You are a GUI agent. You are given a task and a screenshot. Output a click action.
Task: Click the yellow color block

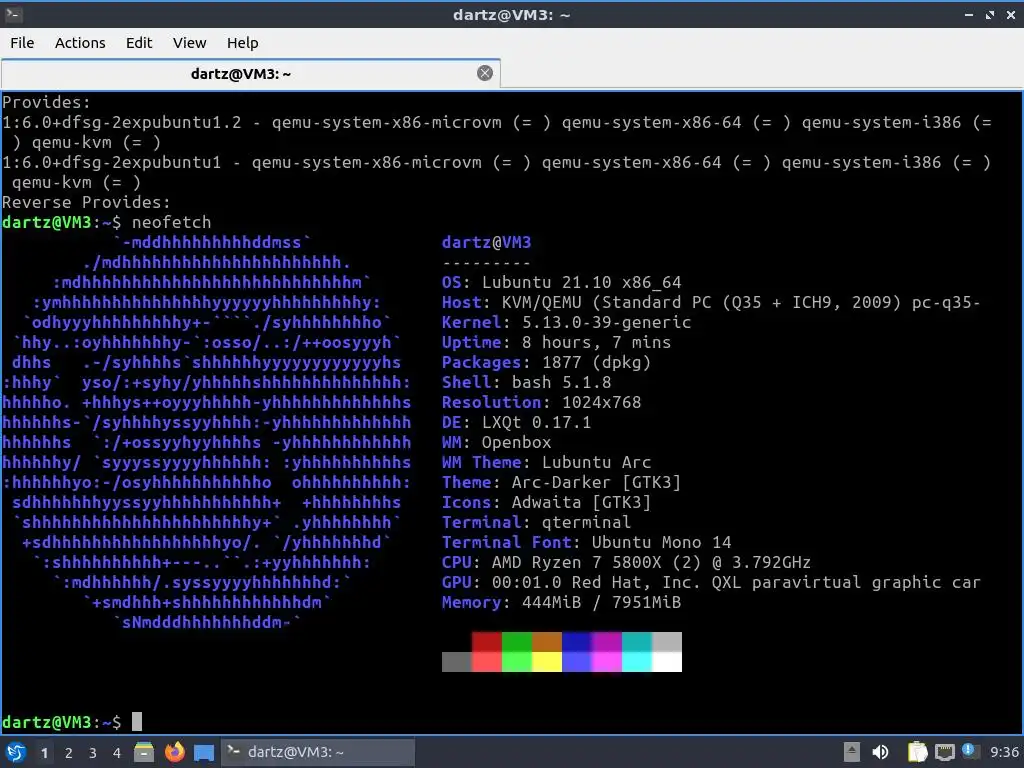click(547, 662)
